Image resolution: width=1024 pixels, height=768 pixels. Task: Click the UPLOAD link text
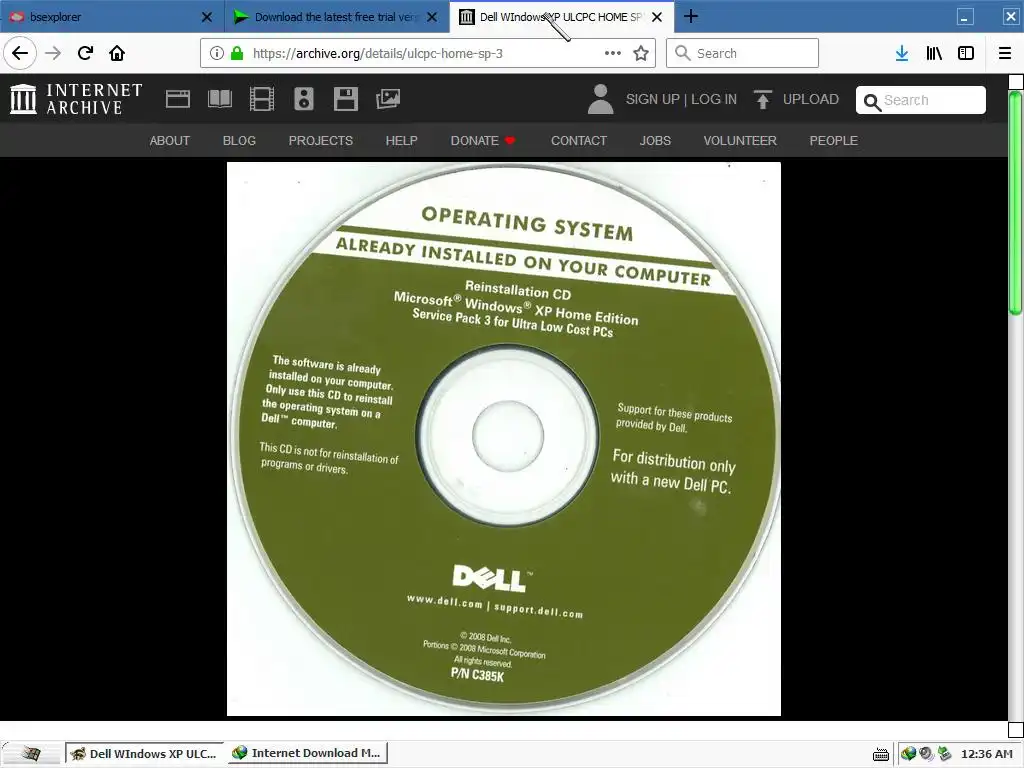click(x=810, y=99)
